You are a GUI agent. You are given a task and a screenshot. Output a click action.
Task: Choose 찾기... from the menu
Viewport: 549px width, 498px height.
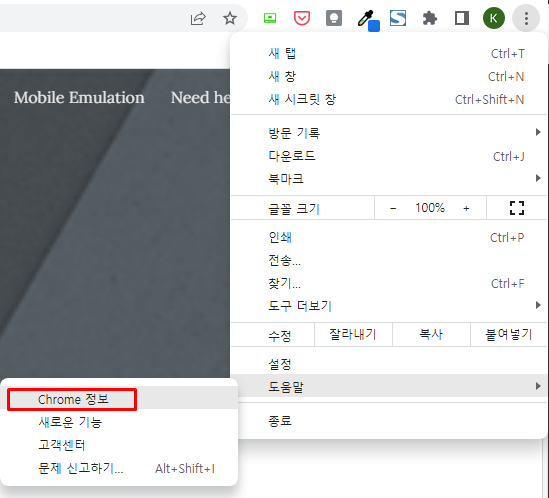tap(389, 283)
